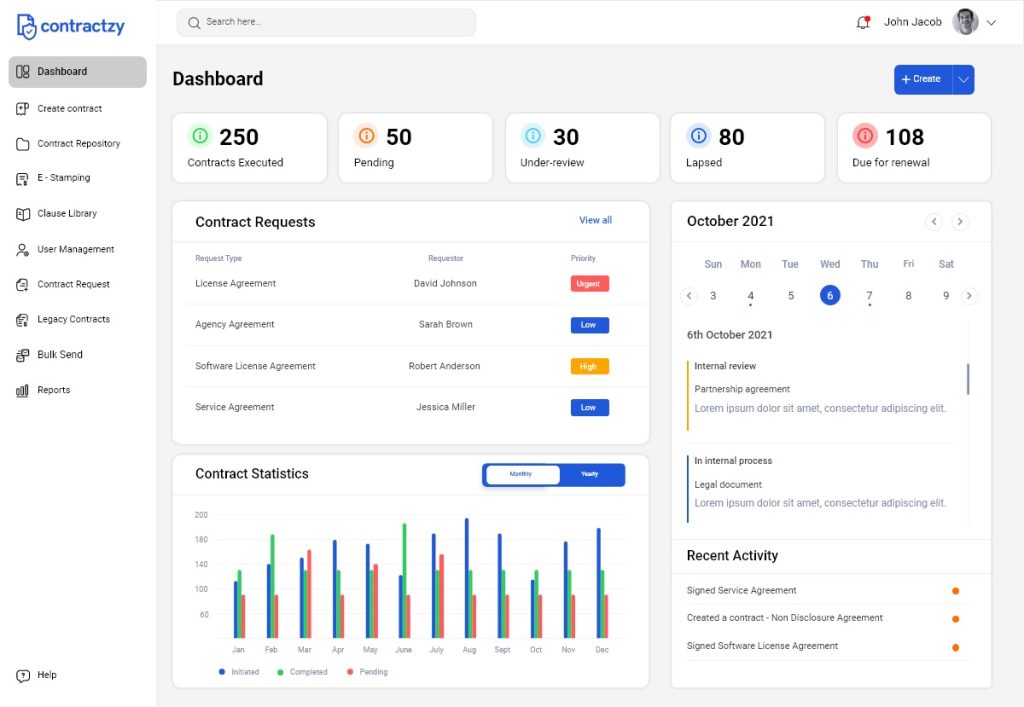Click the Clause Library book icon

23,214
